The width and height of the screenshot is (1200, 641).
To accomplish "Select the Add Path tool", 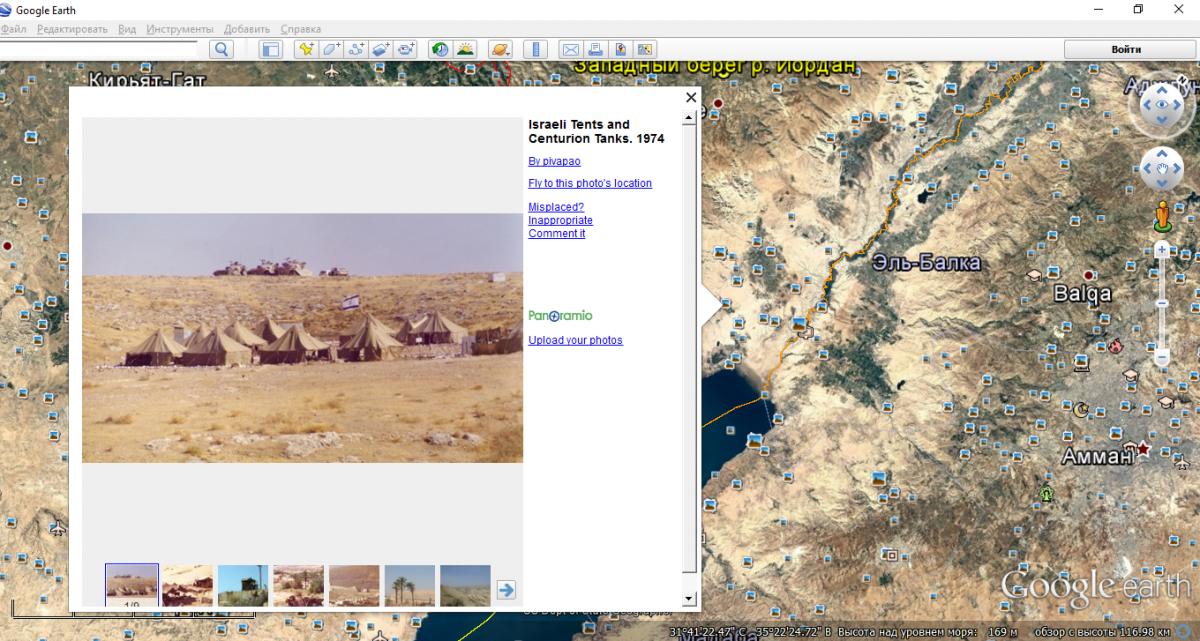I will 356,49.
